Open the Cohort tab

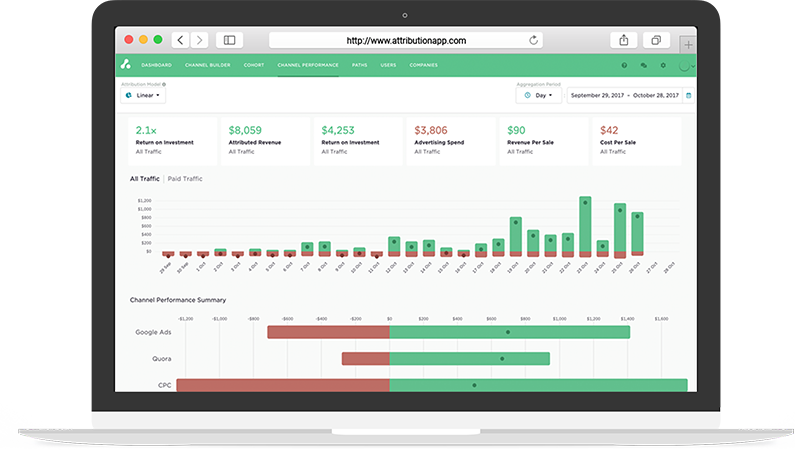(x=254, y=65)
